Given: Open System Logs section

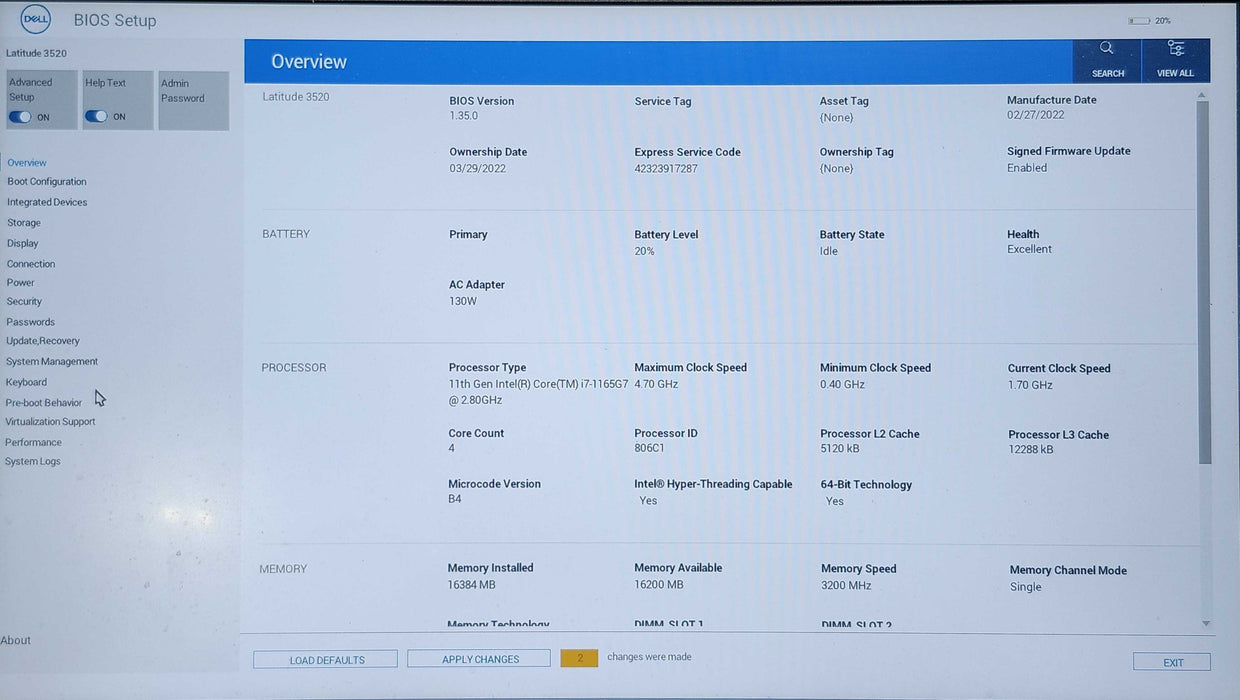Looking at the screenshot, I should pyautogui.click(x=33, y=462).
